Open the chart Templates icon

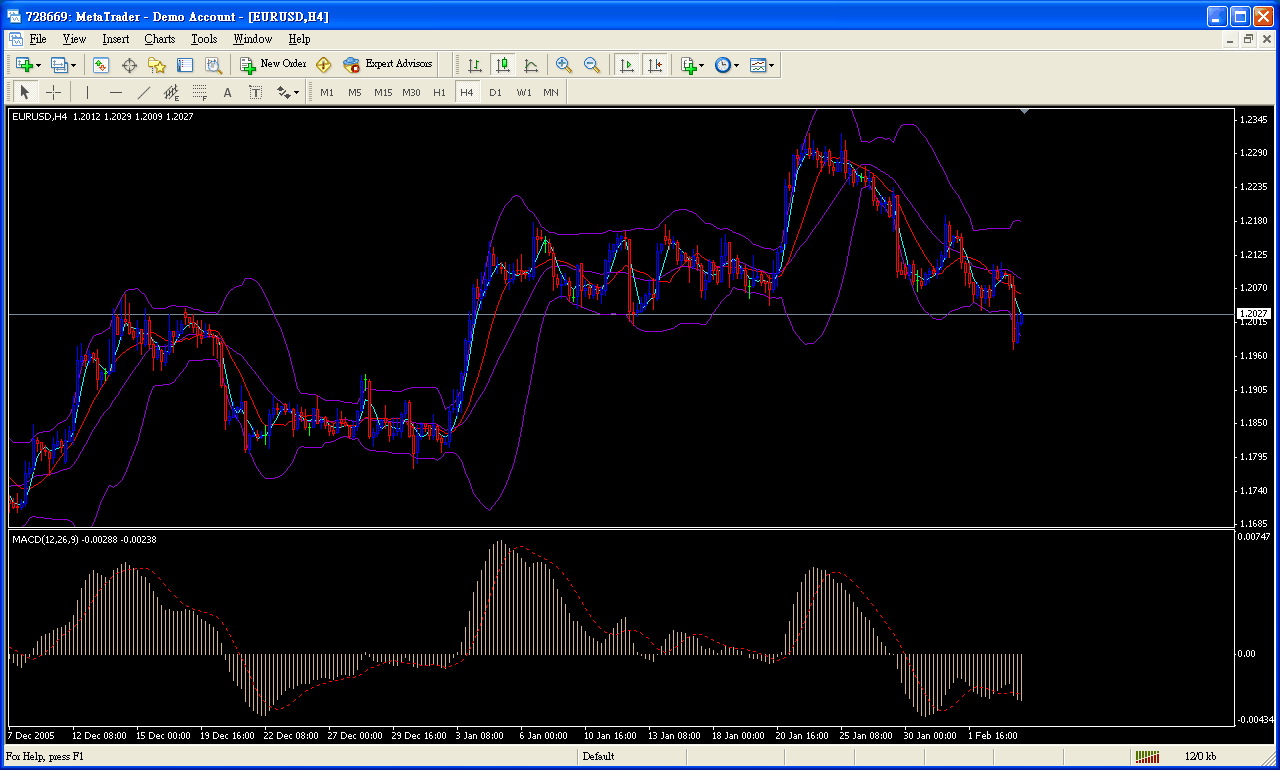point(758,65)
